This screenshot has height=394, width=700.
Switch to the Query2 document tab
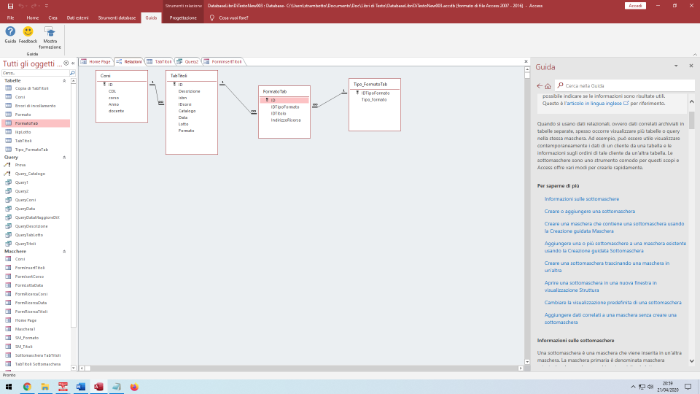click(188, 62)
